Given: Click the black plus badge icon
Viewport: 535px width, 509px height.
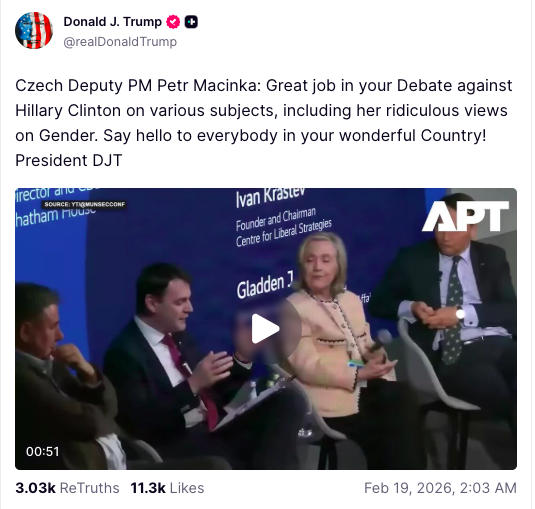Looking at the screenshot, I should point(191,22).
